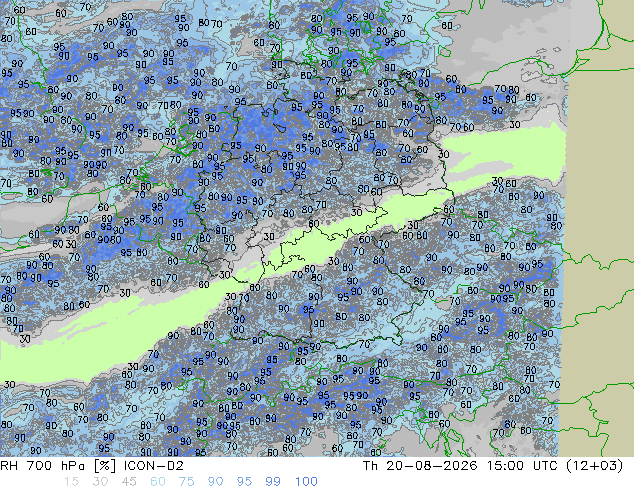Select the legend value 45
Viewport: 634px width, 490px height.
pyautogui.click(x=129, y=482)
